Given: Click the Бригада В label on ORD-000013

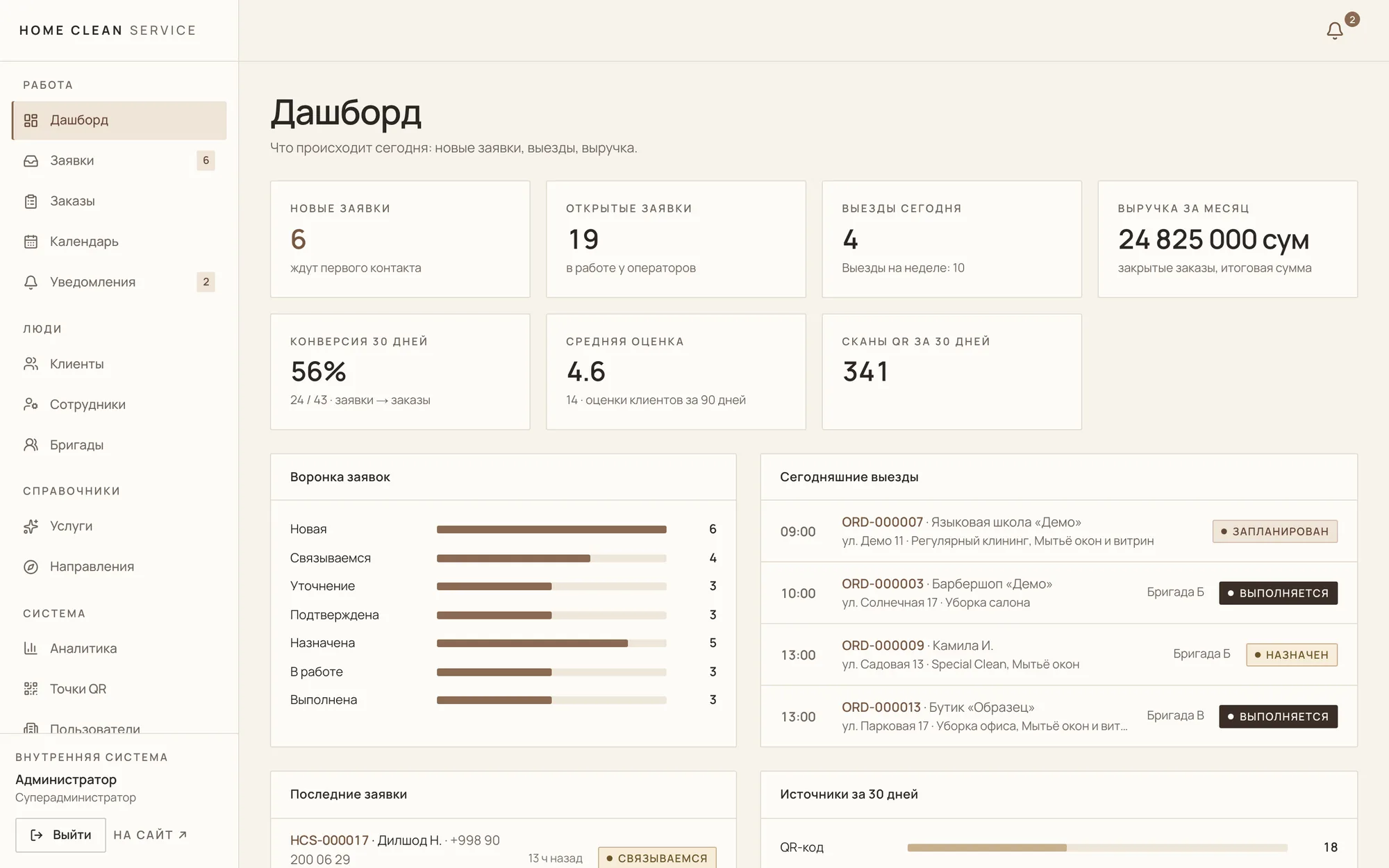Looking at the screenshot, I should (x=1175, y=715).
